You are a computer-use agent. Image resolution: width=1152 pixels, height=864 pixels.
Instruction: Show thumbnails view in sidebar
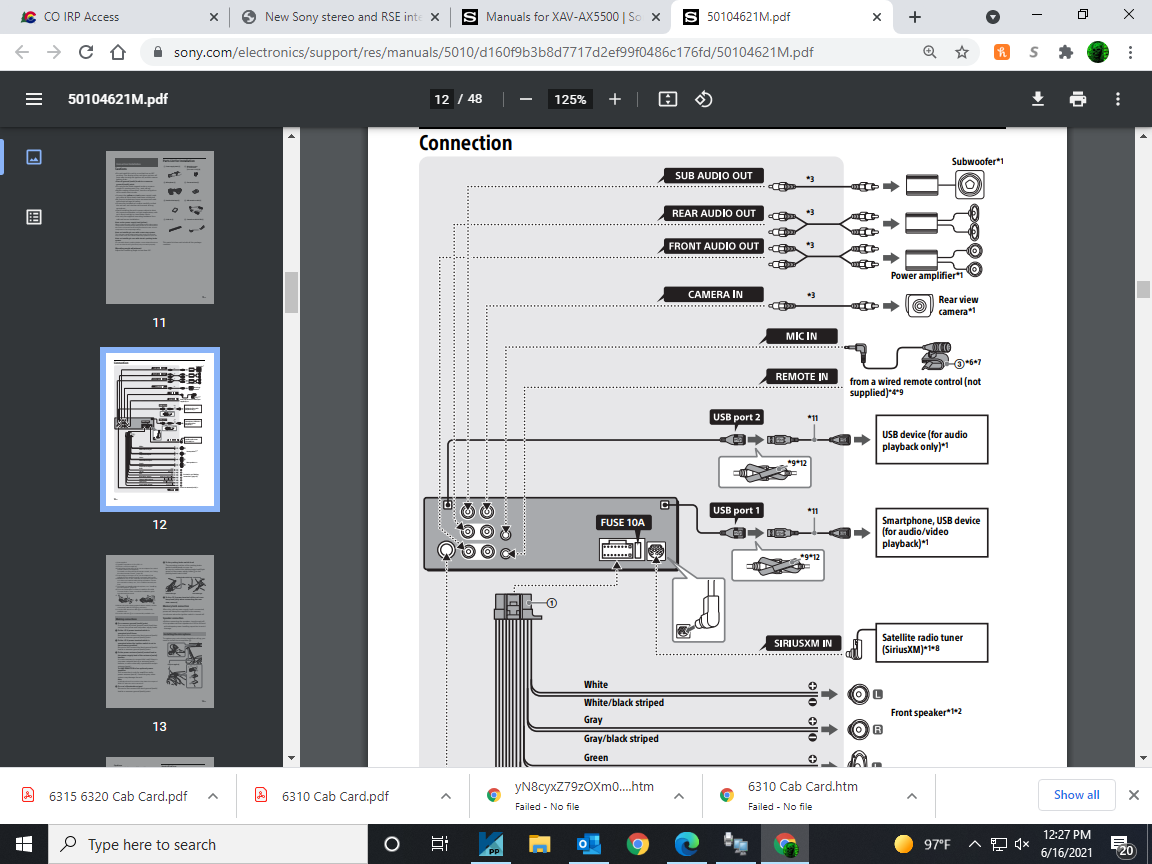(34, 156)
